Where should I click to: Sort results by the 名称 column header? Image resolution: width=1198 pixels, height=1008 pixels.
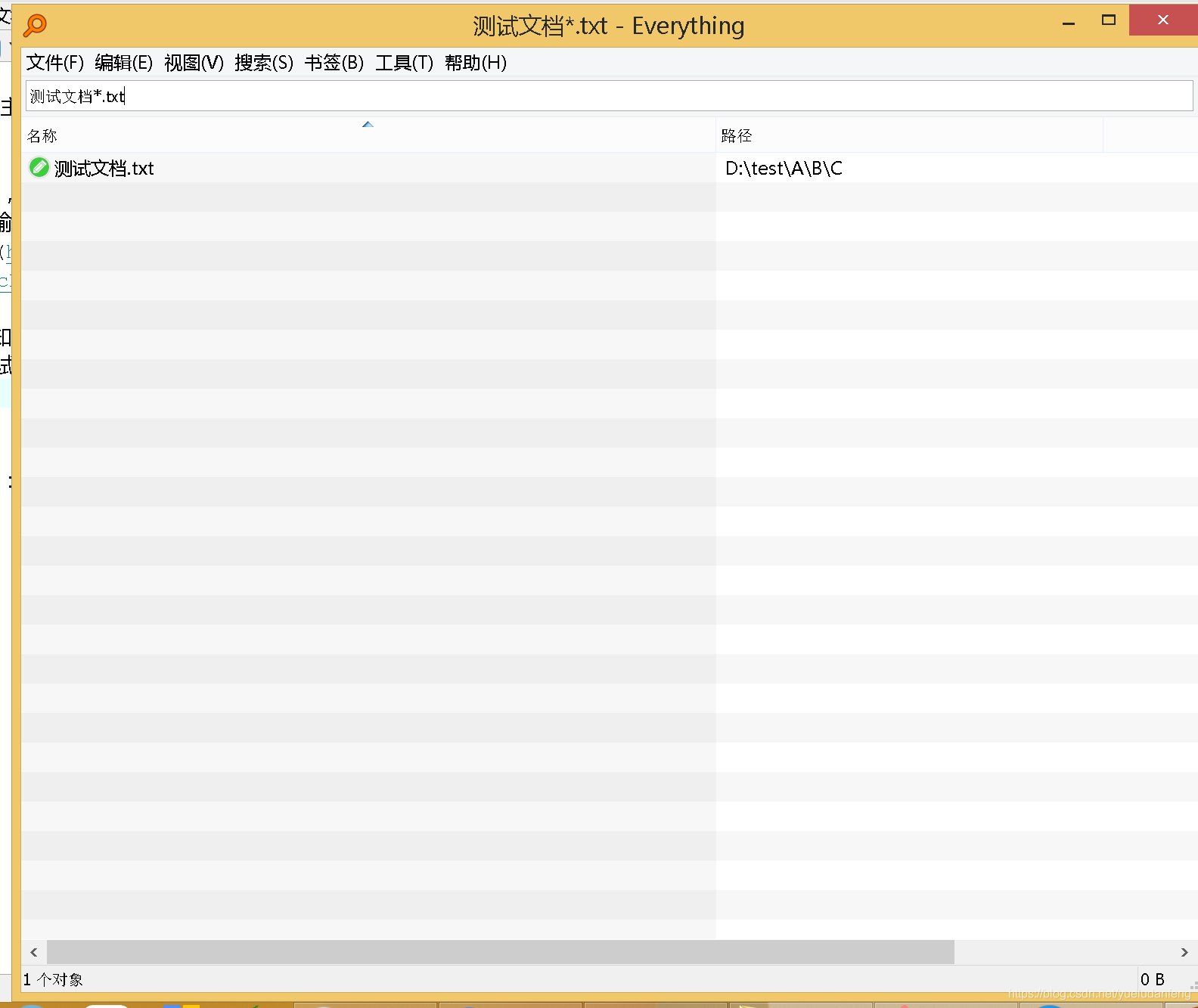click(x=368, y=136)
